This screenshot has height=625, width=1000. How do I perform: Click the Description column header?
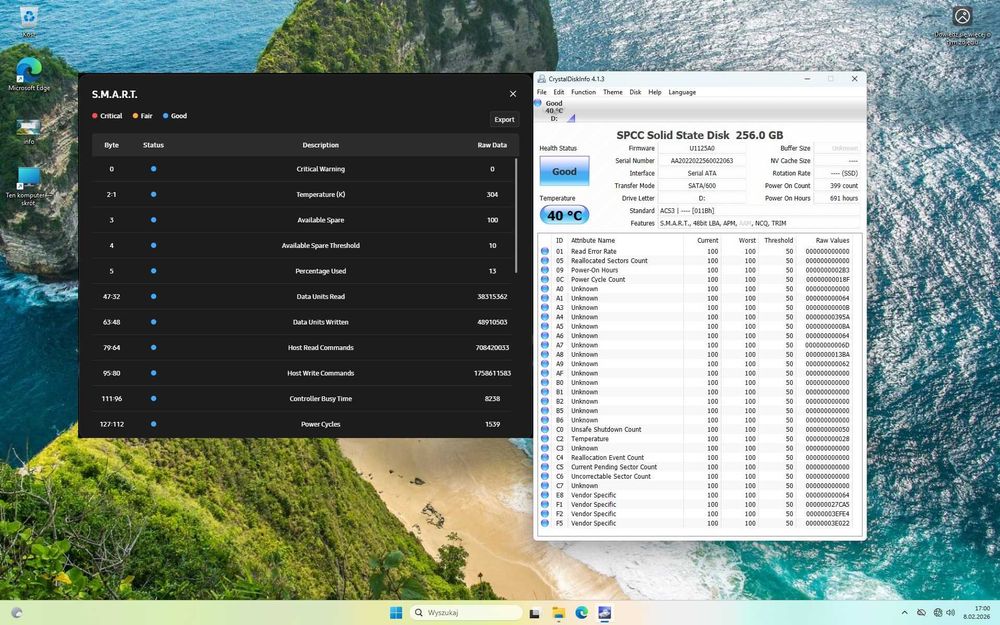pyautogui.click(x=321, y=145)
